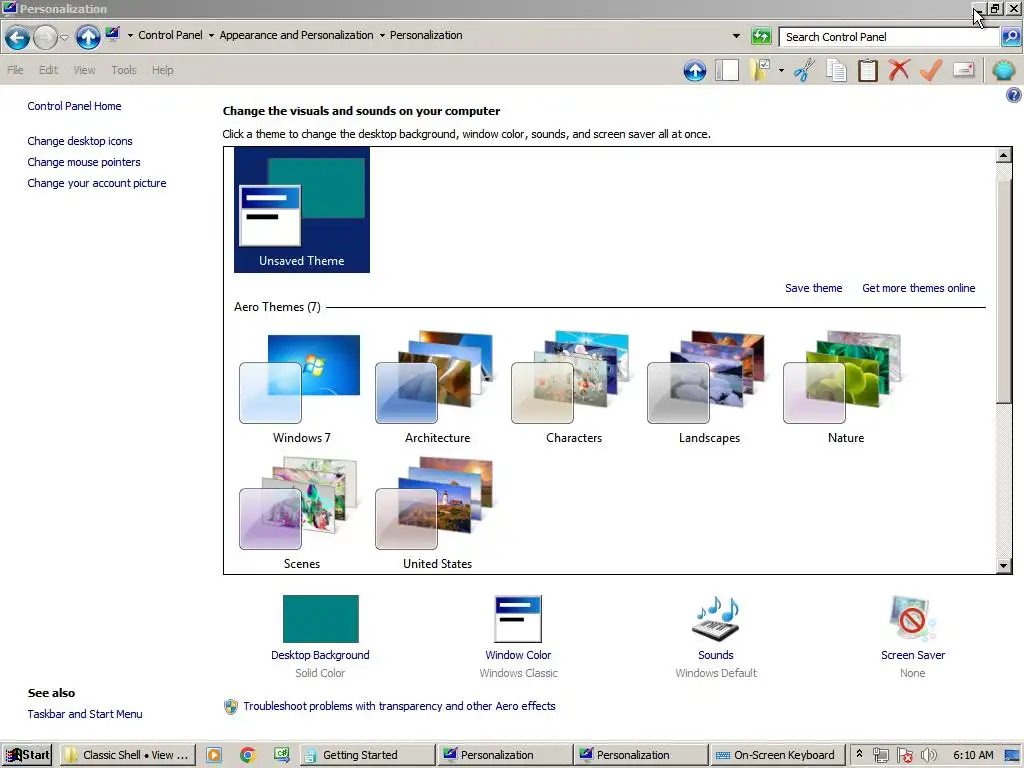Open the Edit menu

tap(48, 70)
